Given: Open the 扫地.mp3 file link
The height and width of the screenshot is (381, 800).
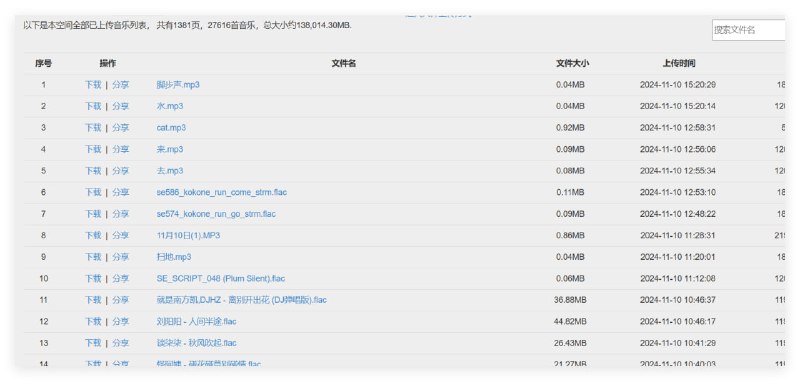Looking at the screenshot, I should (174, 257).
